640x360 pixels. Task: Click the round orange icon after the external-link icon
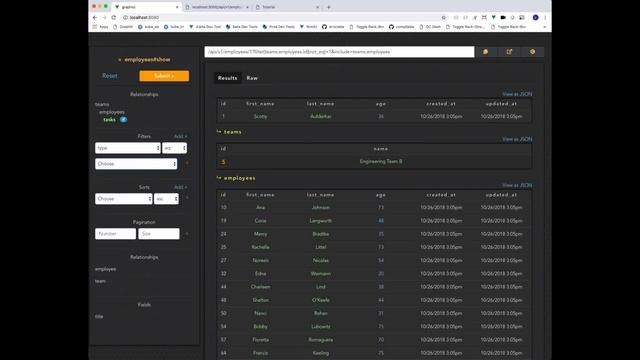click(532, 52)
